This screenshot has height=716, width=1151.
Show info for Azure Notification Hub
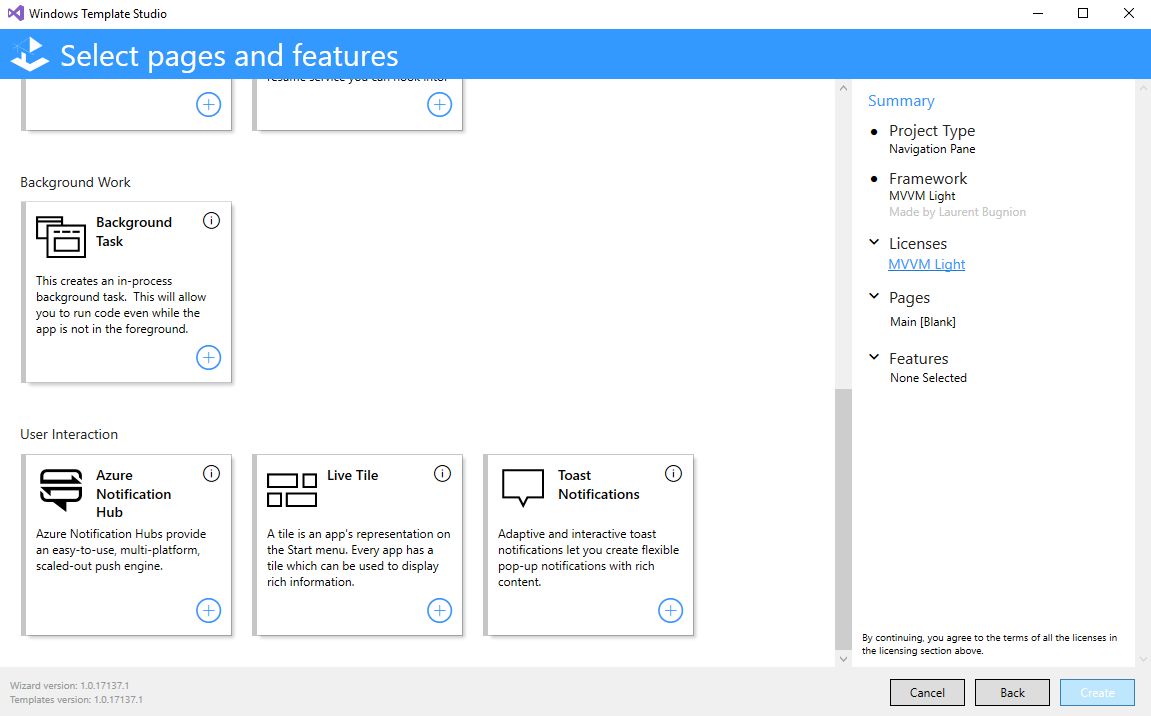211,474
